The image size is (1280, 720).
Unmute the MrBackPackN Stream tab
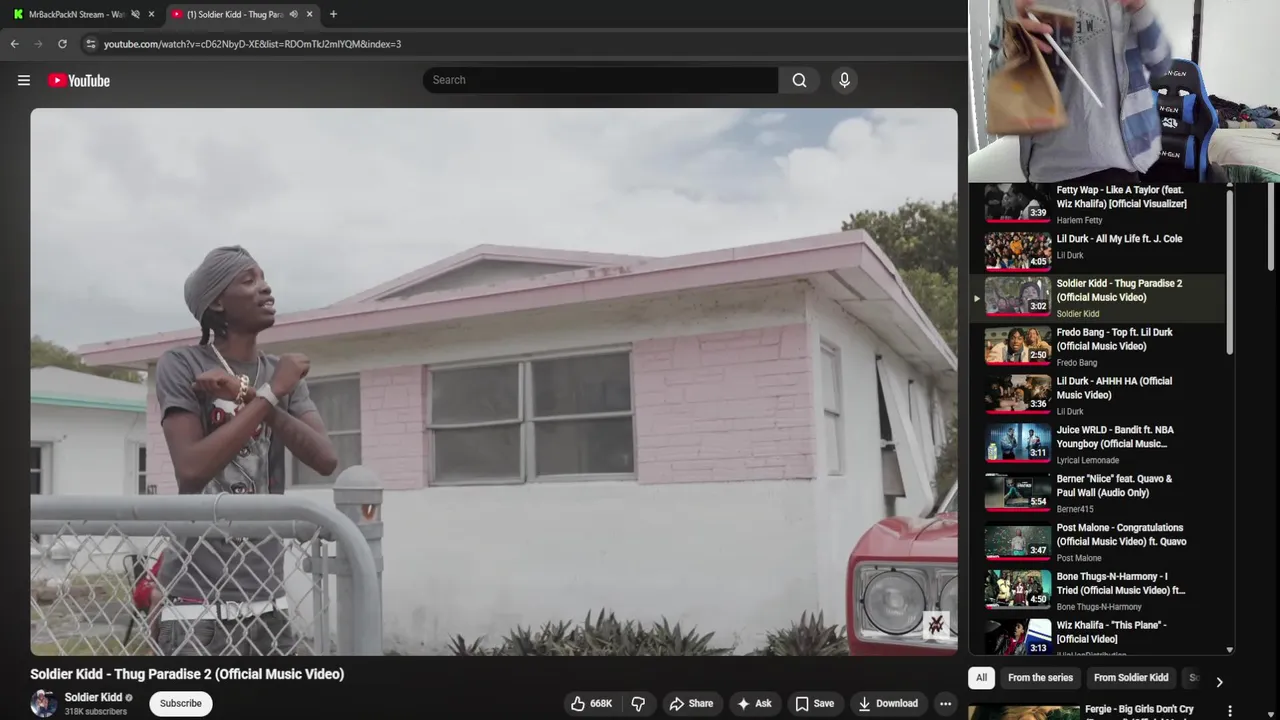coord(135,14)
